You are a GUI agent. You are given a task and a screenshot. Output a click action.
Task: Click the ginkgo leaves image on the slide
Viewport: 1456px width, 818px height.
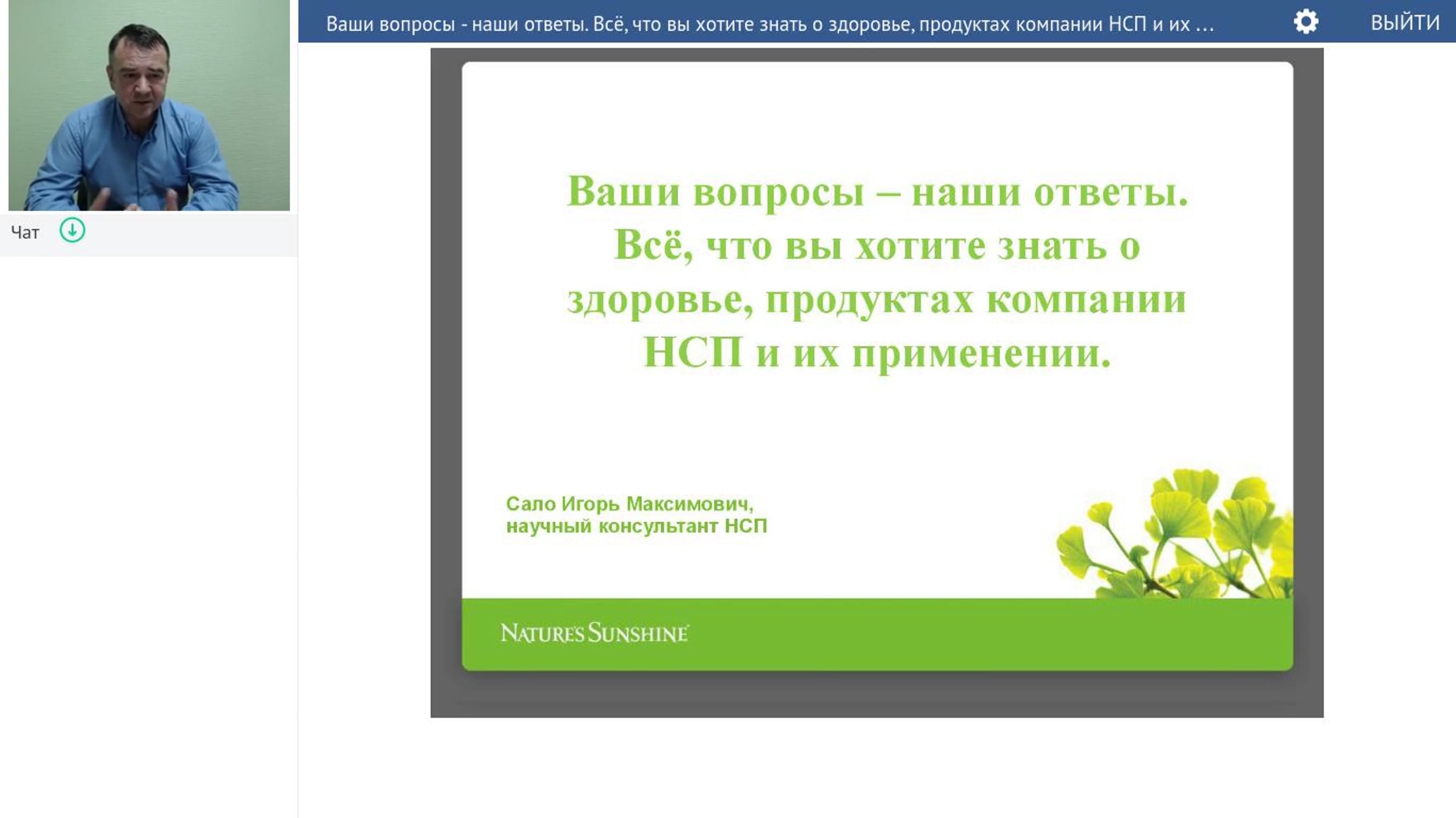click(x=1175, y=533)
